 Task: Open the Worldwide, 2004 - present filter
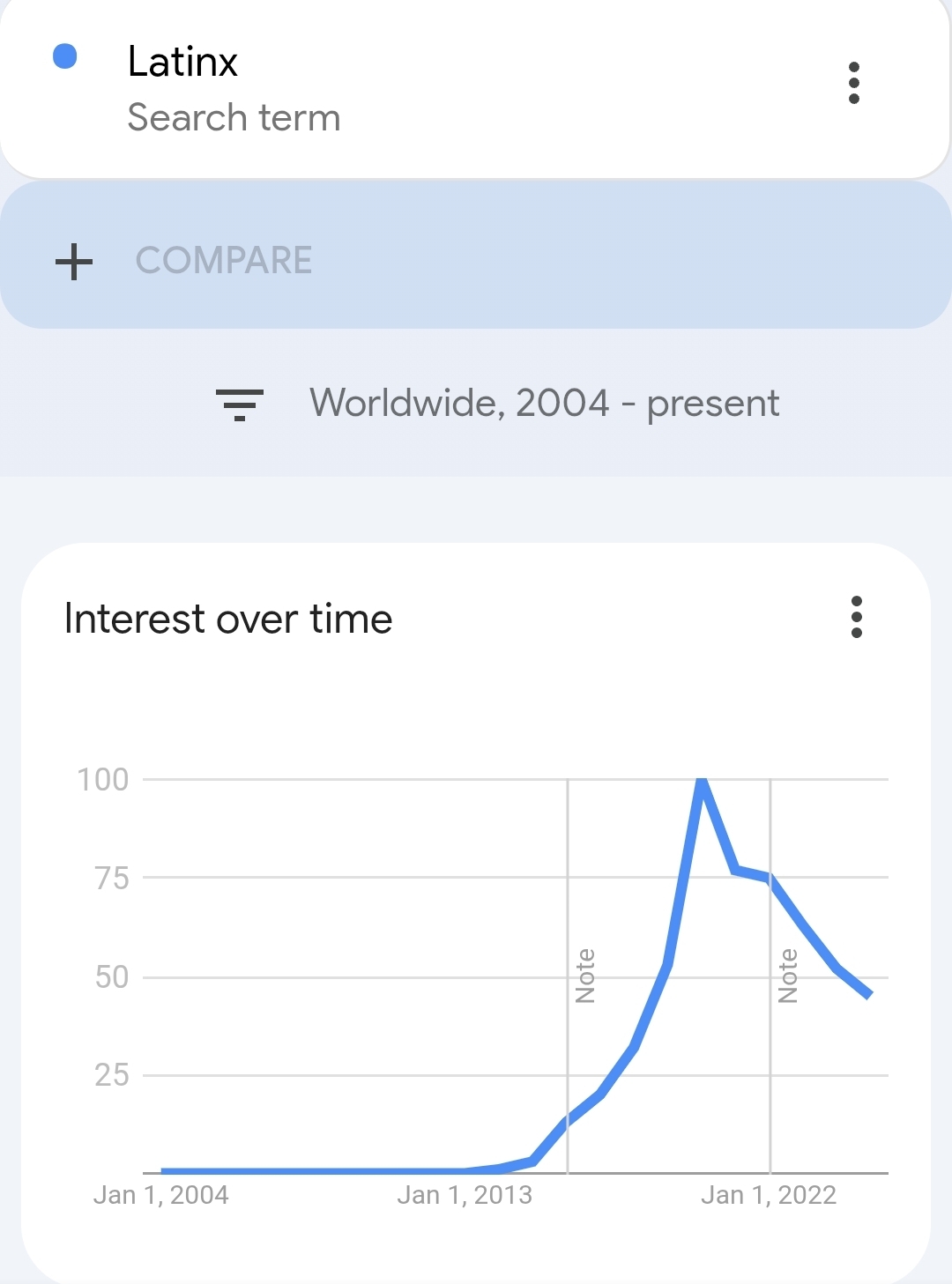[544, 404]
